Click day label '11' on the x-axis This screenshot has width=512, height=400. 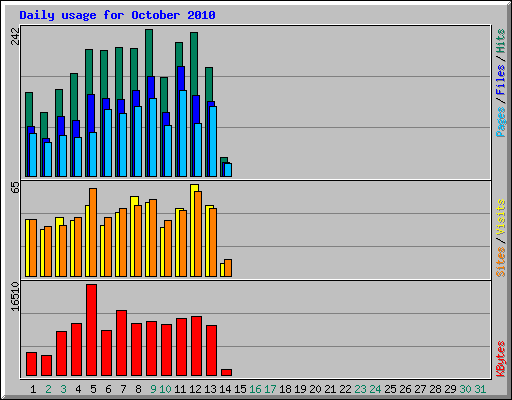point(180,389)
